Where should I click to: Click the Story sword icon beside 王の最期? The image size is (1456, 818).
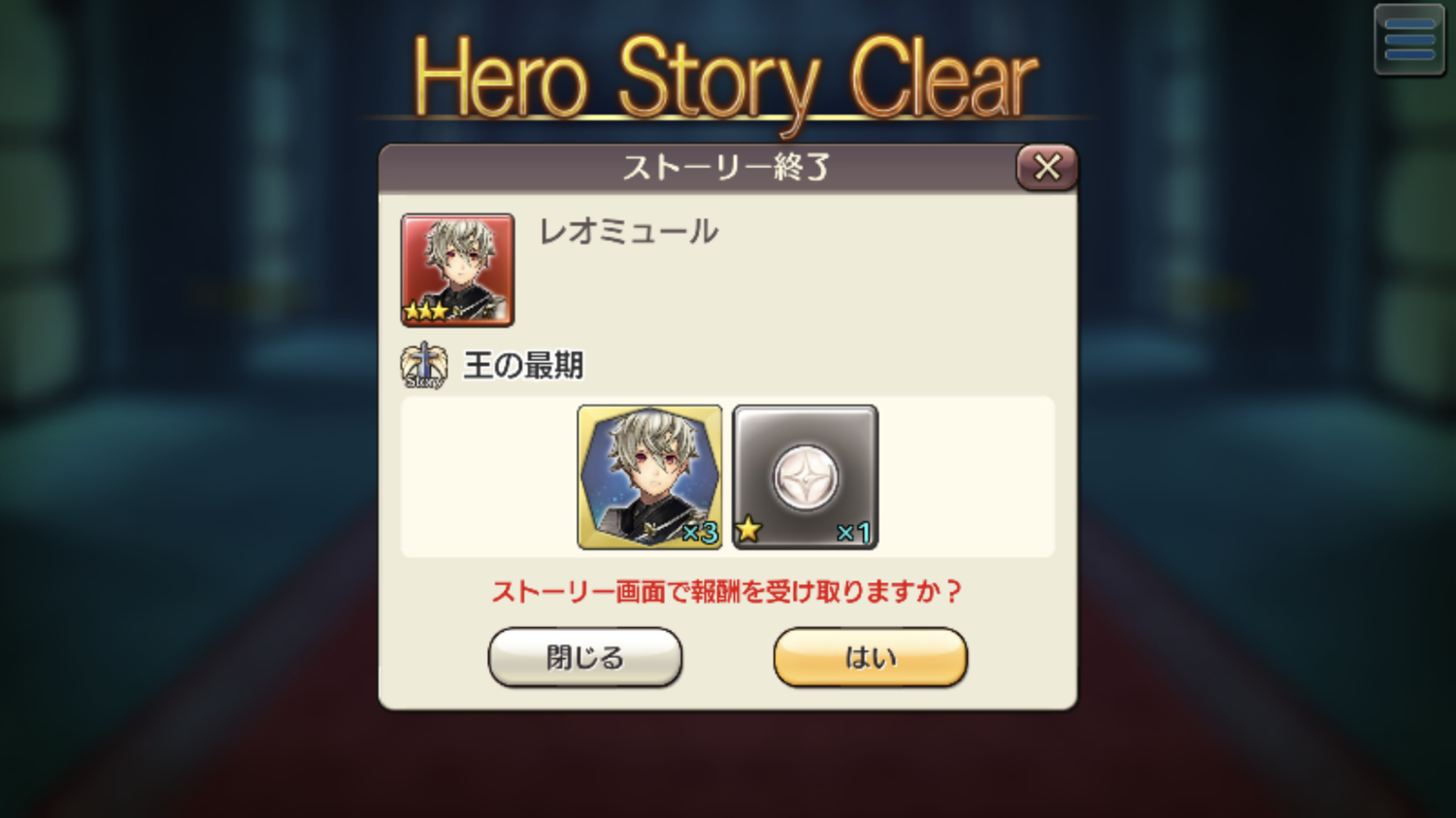[x=424, y=366]
